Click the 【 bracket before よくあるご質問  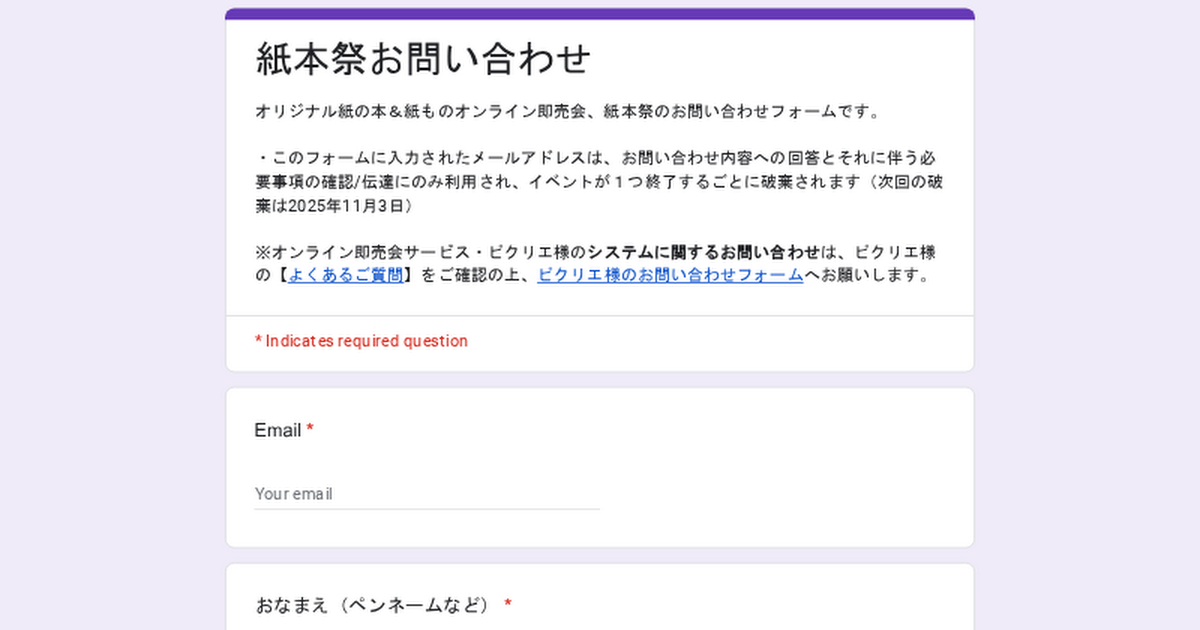280,275
